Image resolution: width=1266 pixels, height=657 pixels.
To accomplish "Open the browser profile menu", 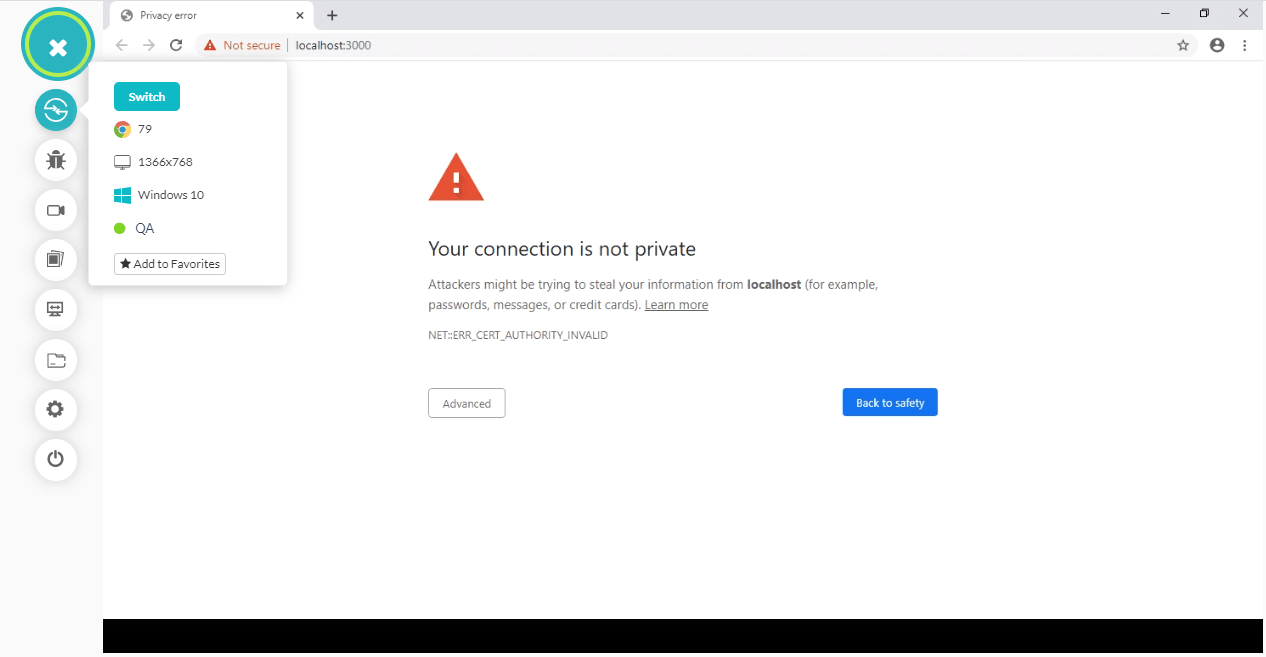I will coord(1217,45).
